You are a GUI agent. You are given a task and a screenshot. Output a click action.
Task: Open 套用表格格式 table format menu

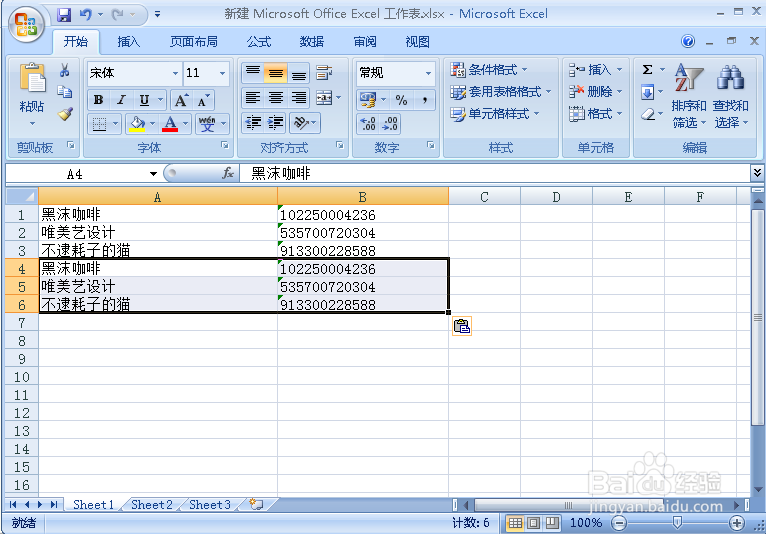501,92
